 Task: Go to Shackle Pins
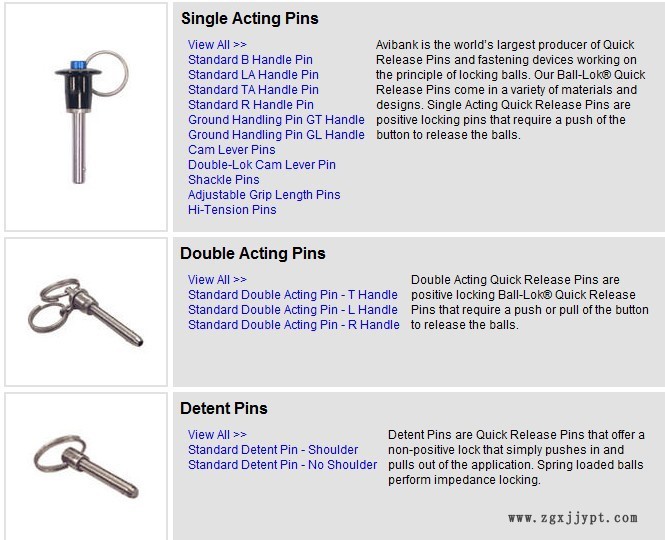[223, 180]
